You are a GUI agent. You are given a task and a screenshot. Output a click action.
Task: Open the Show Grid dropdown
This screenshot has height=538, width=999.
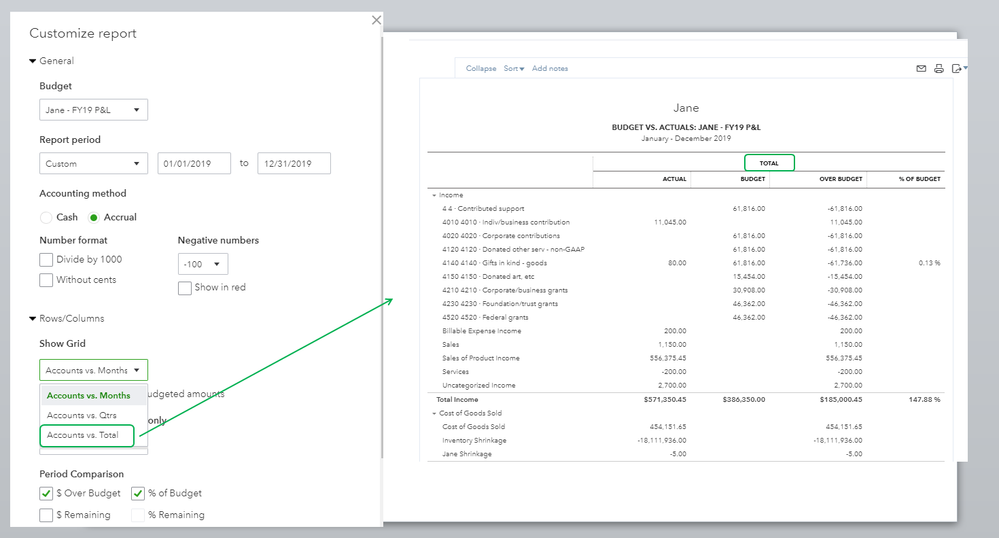pos(94,370)
